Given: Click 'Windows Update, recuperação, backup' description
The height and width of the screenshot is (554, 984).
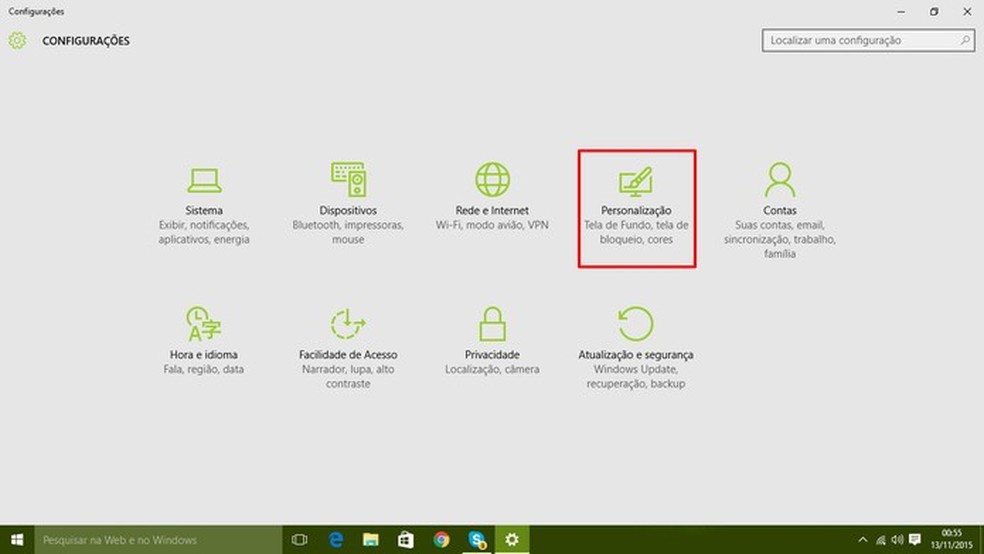Looking at the screenshot, I should [x=636, y=376].
